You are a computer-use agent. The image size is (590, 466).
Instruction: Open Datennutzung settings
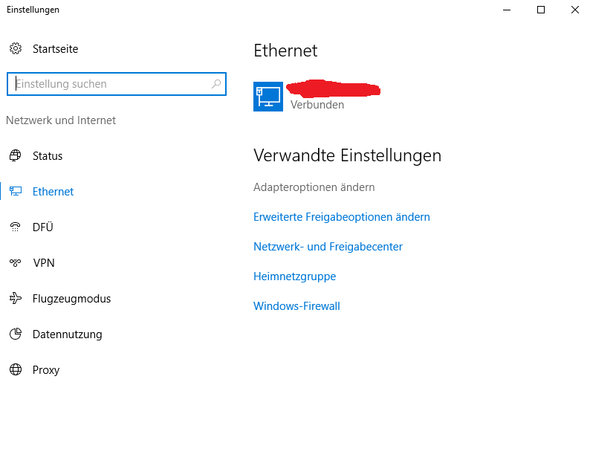(x=67, y=334)
